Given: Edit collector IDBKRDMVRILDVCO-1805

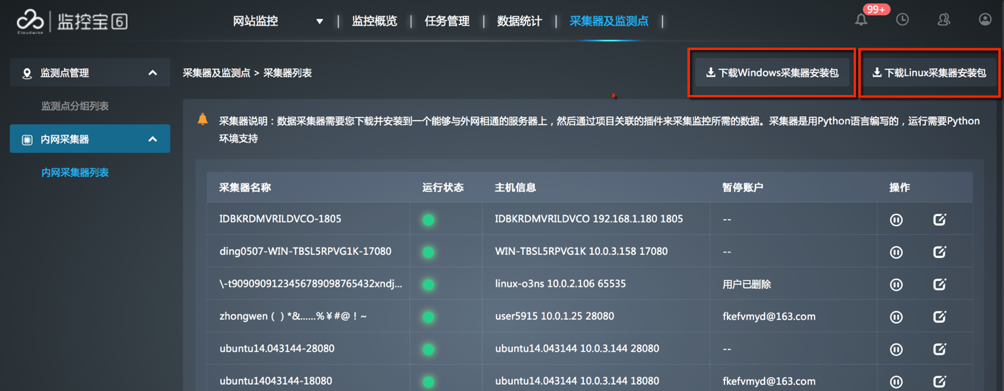Looking at the screenshot, I should tap(939, 219).
